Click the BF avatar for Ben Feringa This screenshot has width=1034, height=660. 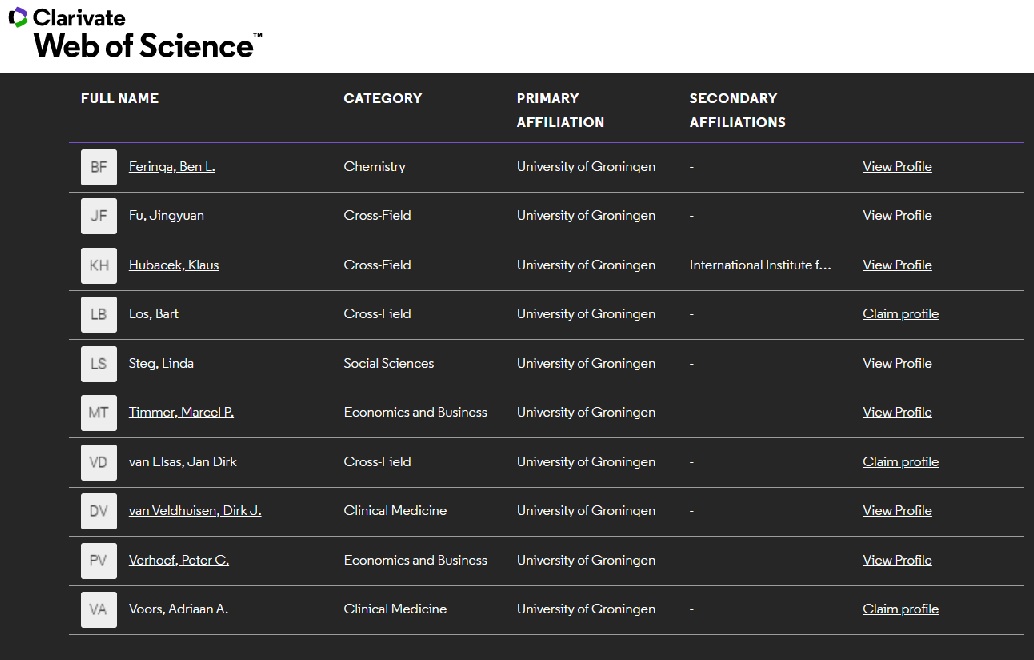coord(99,167)
